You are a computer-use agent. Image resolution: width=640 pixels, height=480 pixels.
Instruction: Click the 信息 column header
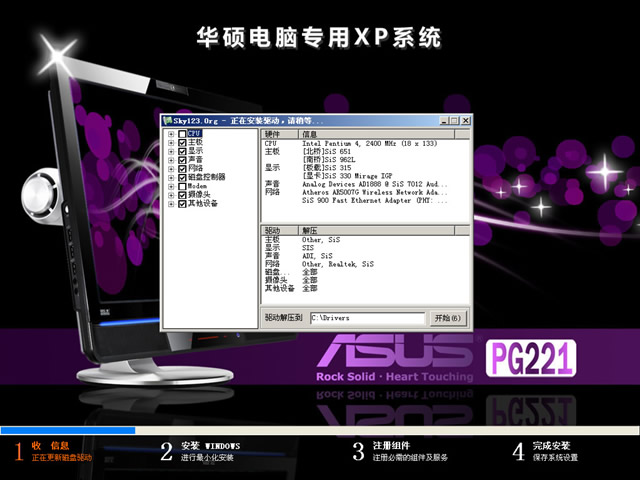[x=376, y=134]
